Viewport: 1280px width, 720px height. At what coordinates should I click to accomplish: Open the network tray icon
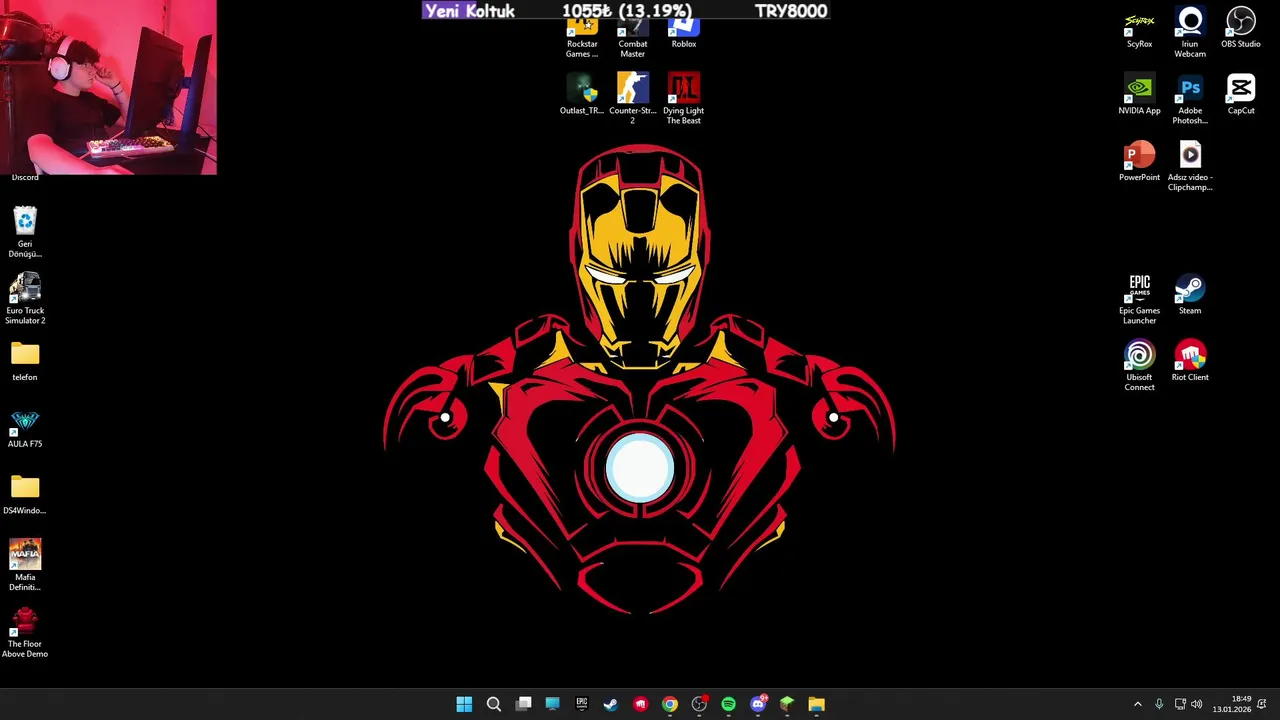click(1180, 704)
